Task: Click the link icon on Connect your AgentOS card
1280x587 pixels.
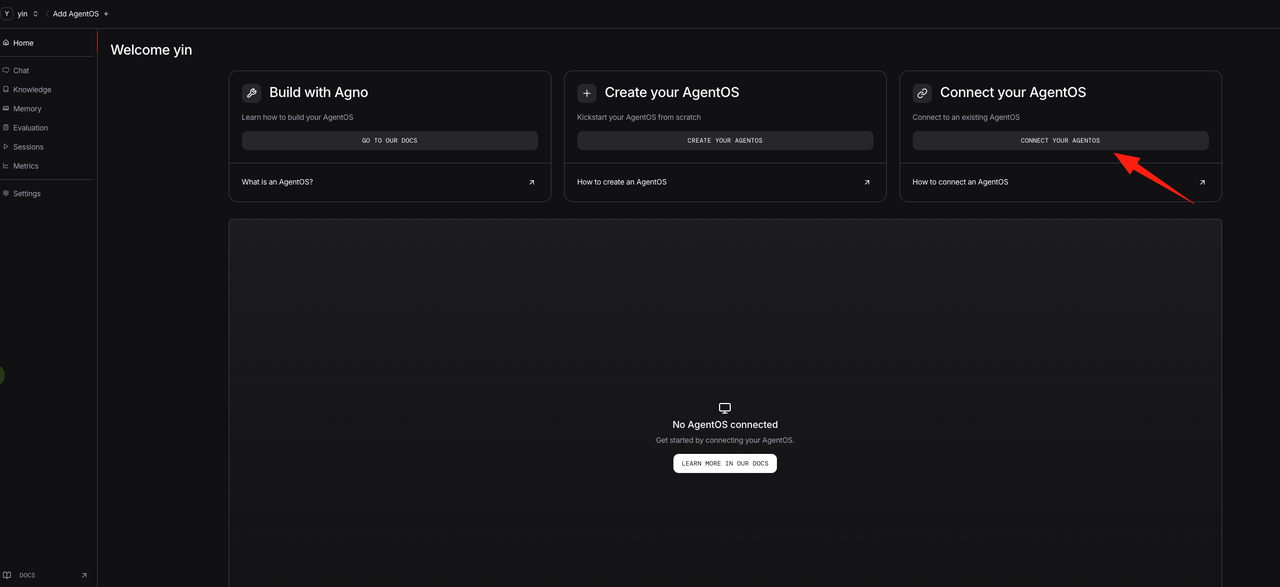Action: click(x=922, y=93)
